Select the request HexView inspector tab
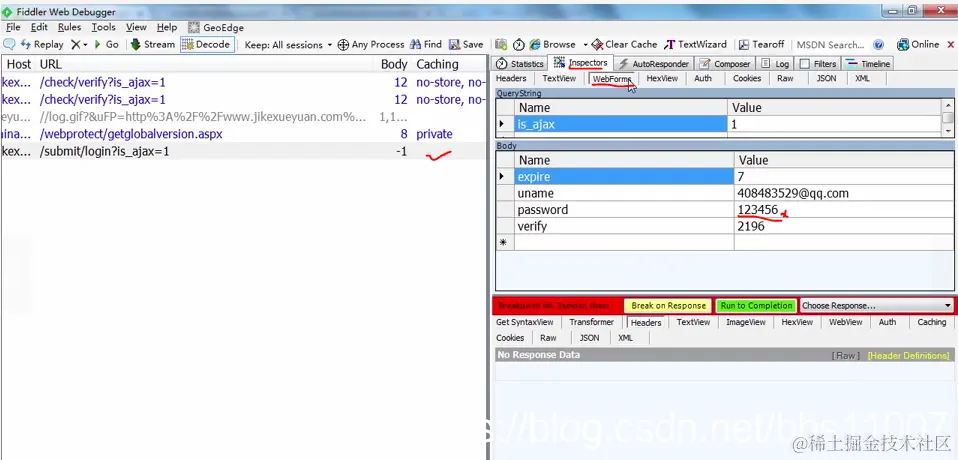 tap(662, 78)
